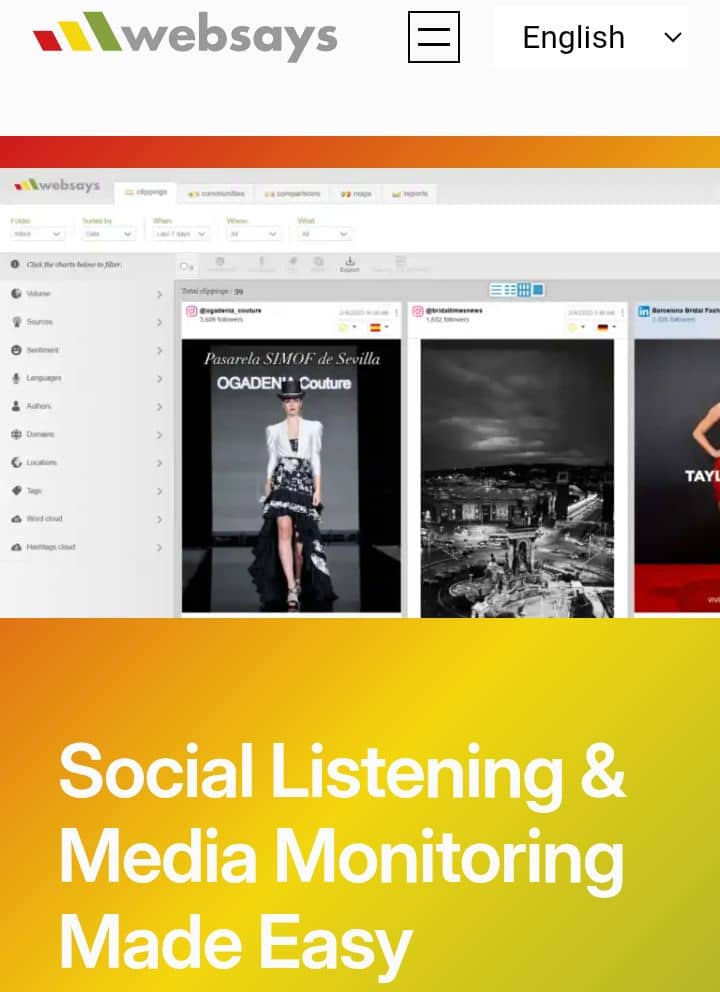The height and width of the screenshot is (992, 720).
Task: Open the sentiment dropdown on the bridaltimesnews card
Action: 576,327
